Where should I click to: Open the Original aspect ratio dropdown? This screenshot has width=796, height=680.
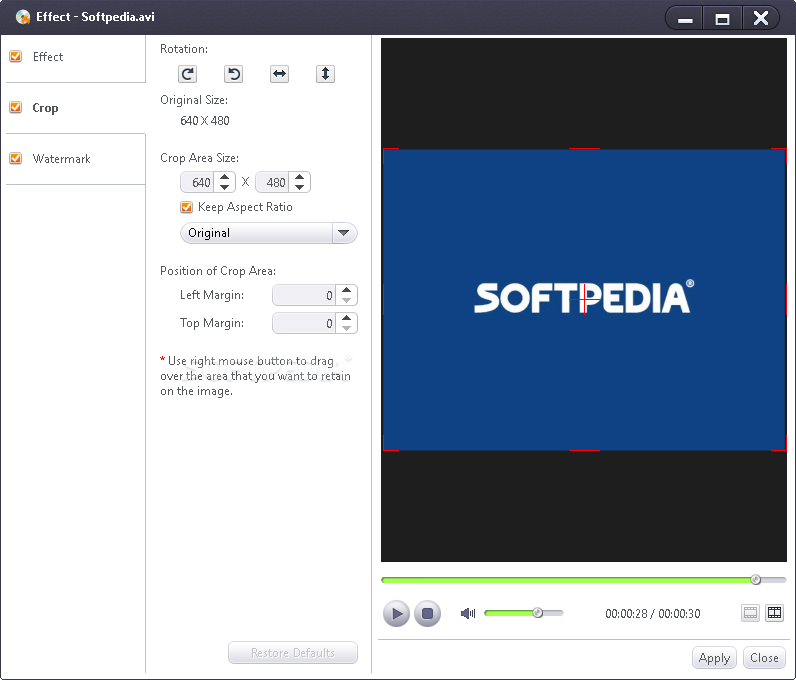coord(269,233)
